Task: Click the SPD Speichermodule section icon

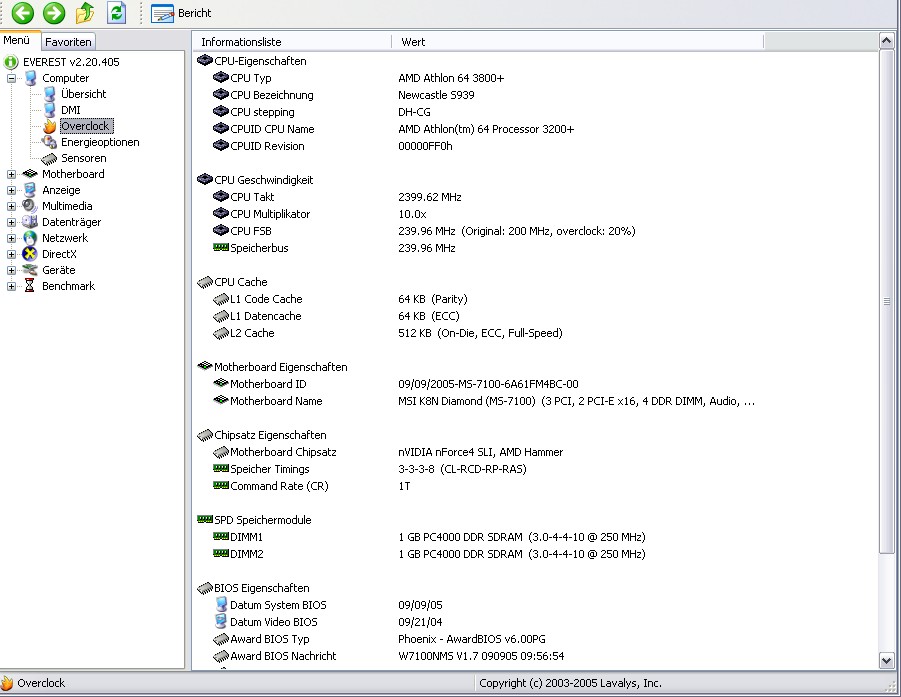Action: (x=205, y=519)
